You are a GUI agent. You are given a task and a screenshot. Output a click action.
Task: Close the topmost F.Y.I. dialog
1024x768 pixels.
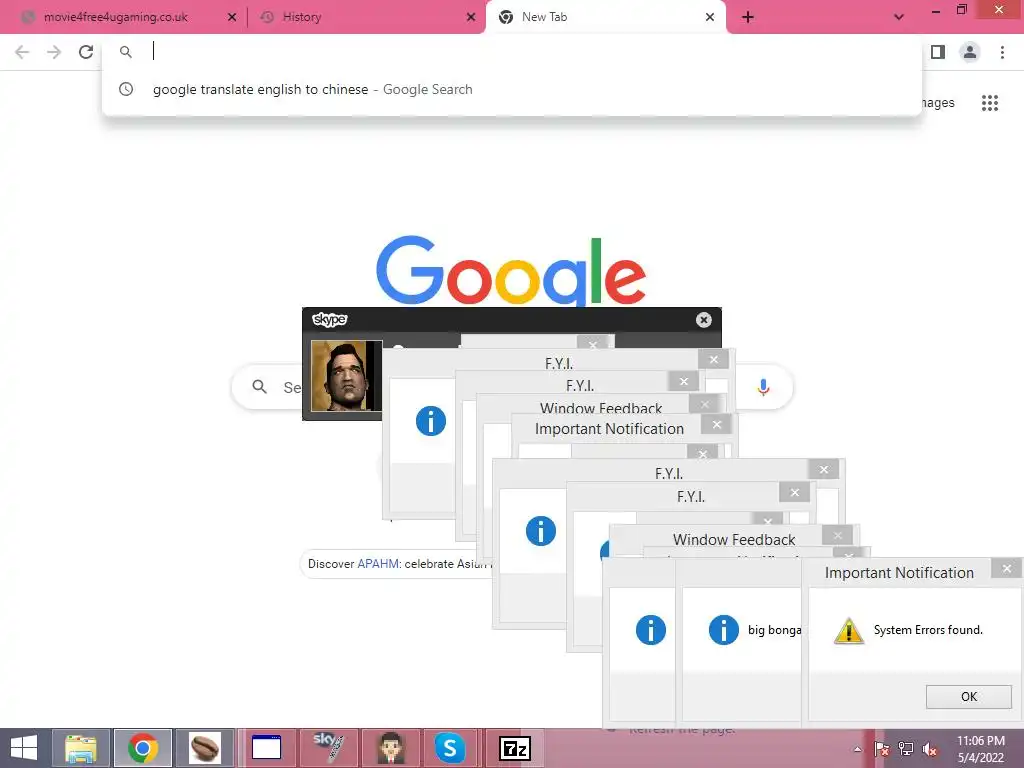coord(713,359)
